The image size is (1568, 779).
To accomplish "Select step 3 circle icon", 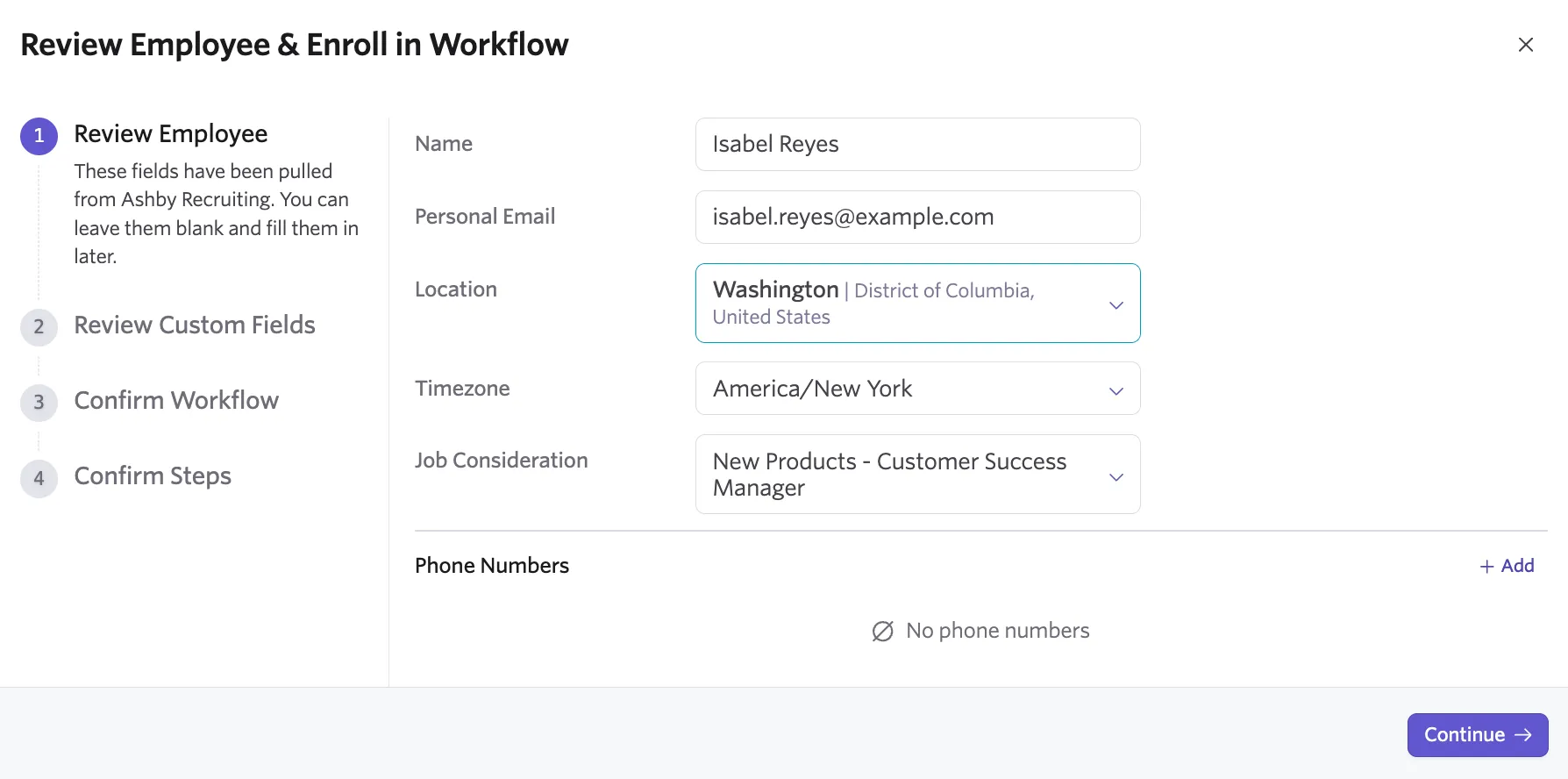I will click(x=39, y=403).
